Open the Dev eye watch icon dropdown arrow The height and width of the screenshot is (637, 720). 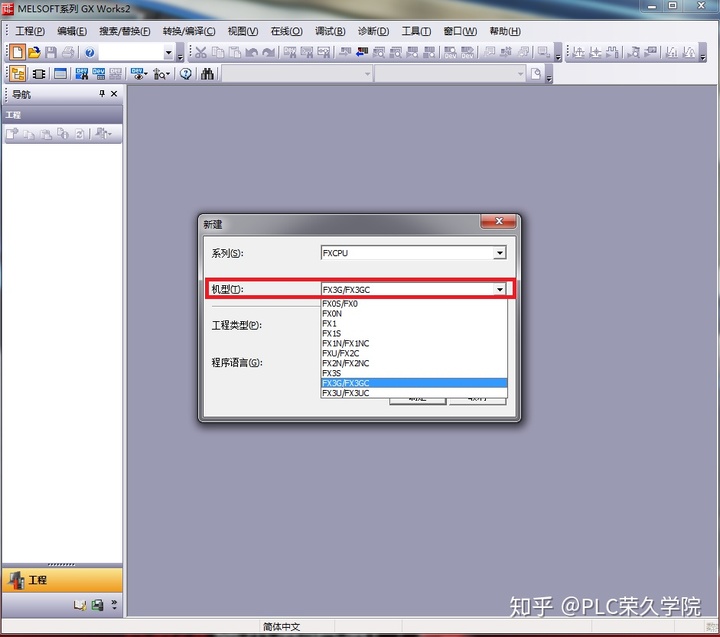click(x=146, y=73)
